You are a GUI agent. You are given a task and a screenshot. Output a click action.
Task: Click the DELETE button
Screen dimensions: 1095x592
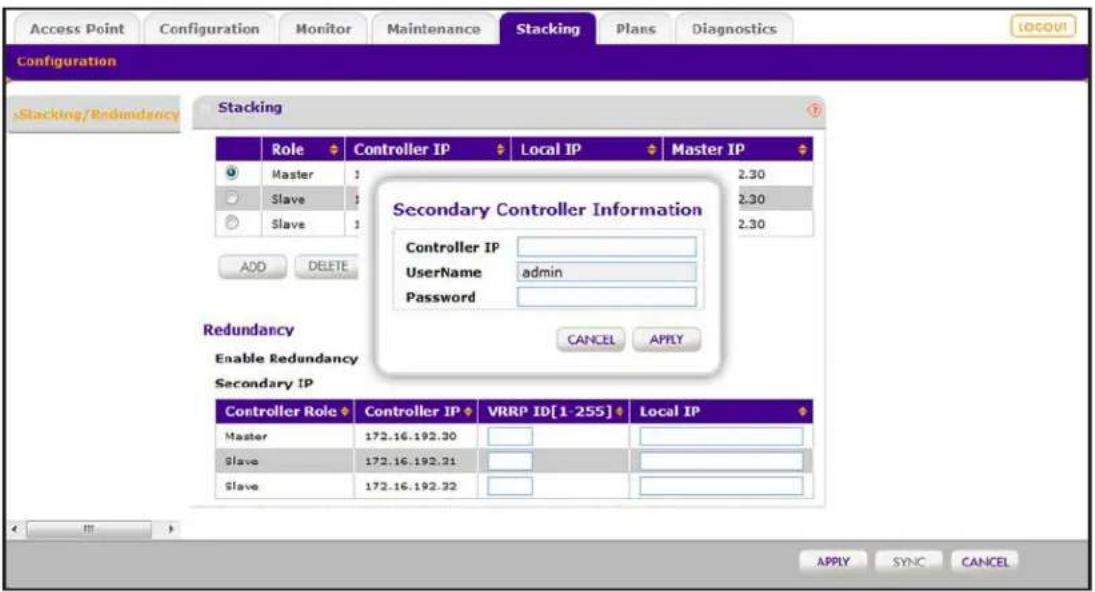click(x=327, y=267)
